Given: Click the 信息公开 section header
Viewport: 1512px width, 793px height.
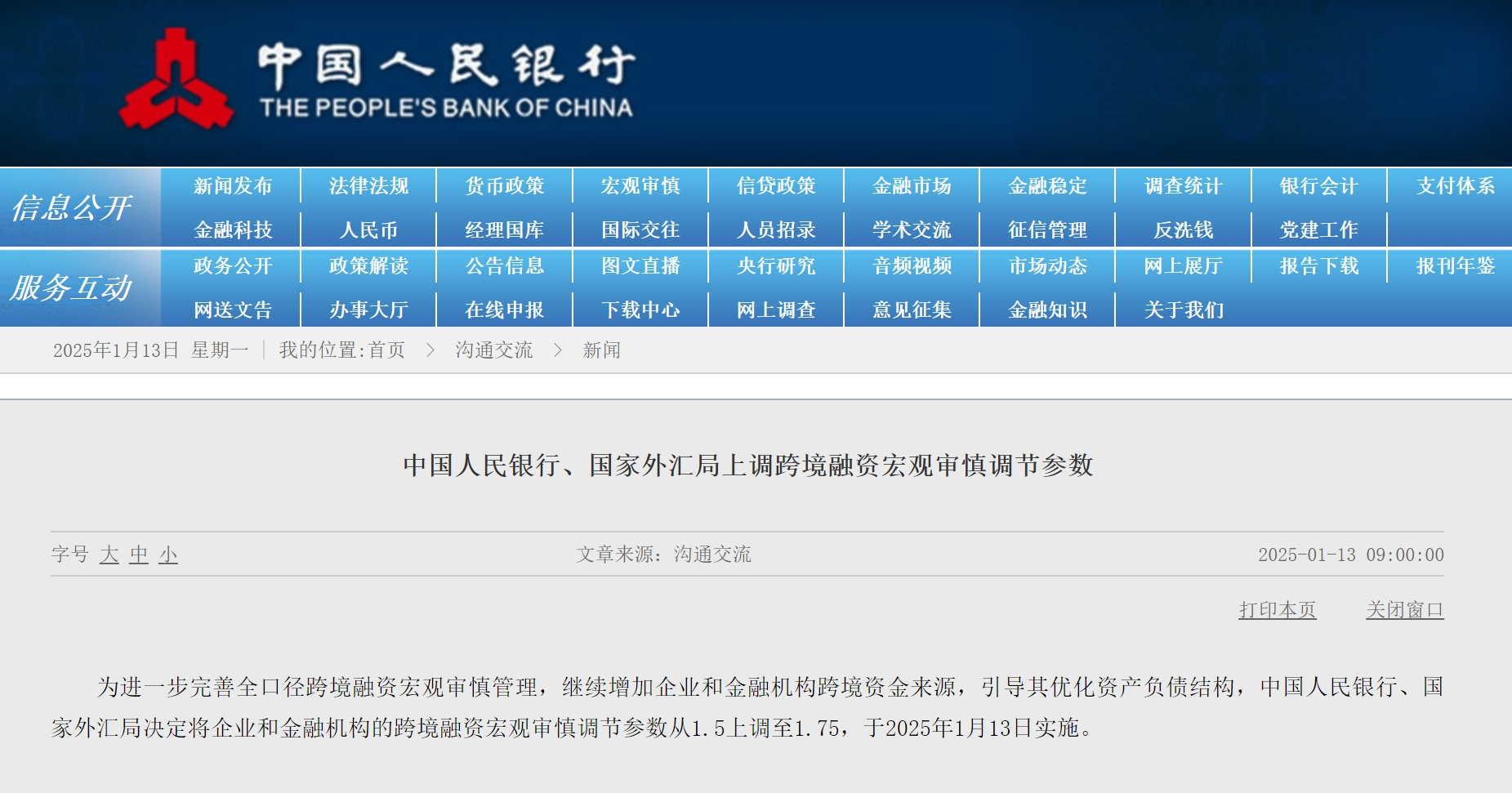Looking at the screenshot, I should 72,207.
